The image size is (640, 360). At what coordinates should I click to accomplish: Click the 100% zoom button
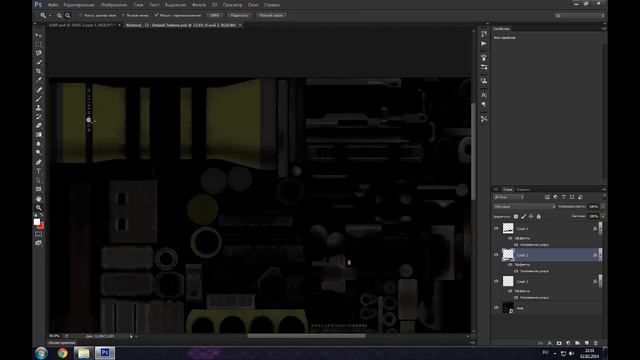(x=215, y=16)
